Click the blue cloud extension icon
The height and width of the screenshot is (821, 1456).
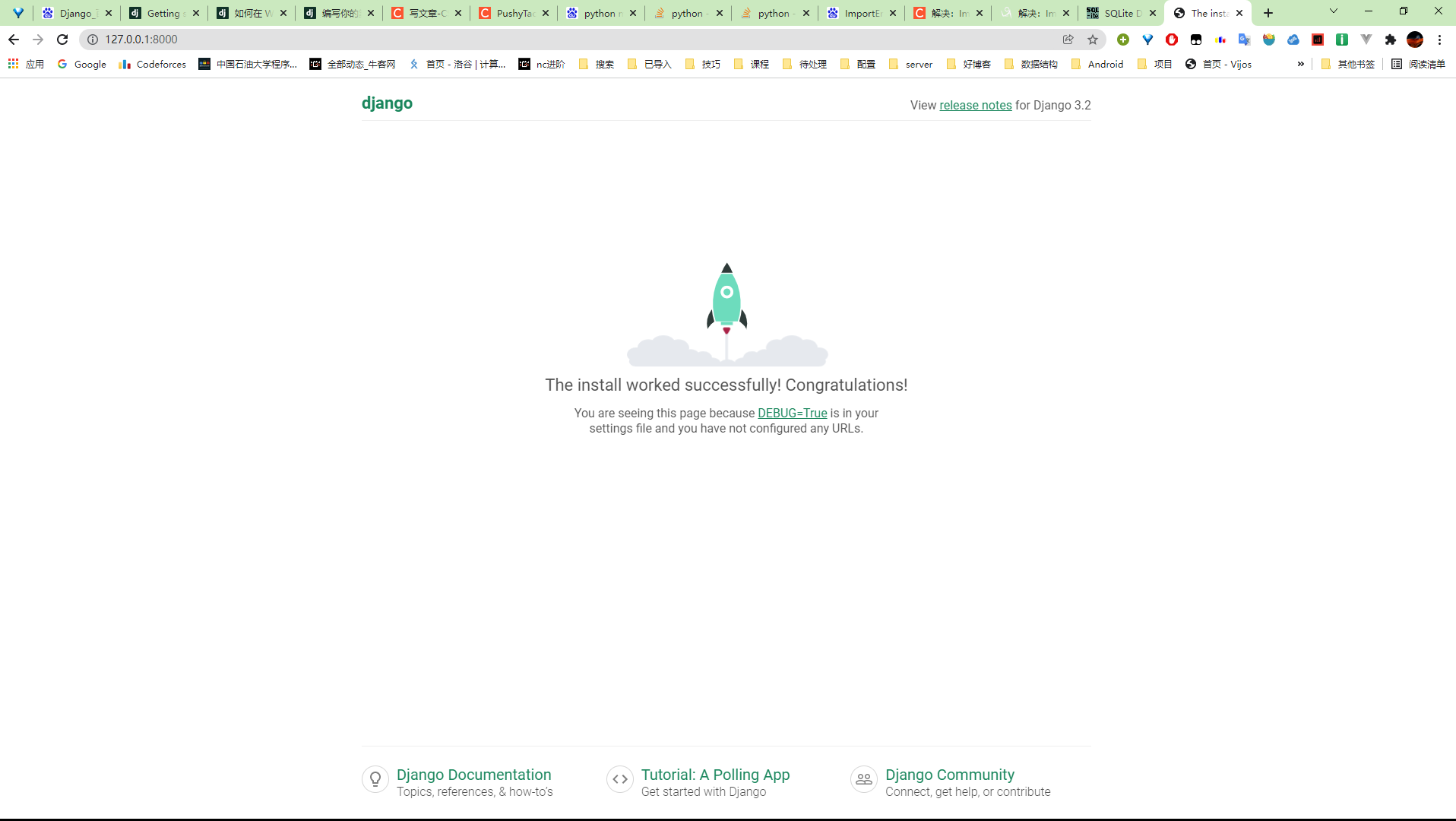click(1293, 40)
